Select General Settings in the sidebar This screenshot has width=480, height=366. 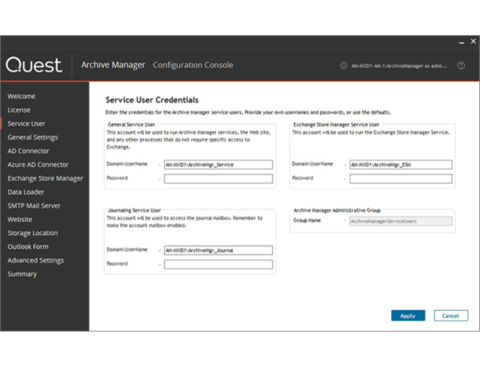coord(33,137)
